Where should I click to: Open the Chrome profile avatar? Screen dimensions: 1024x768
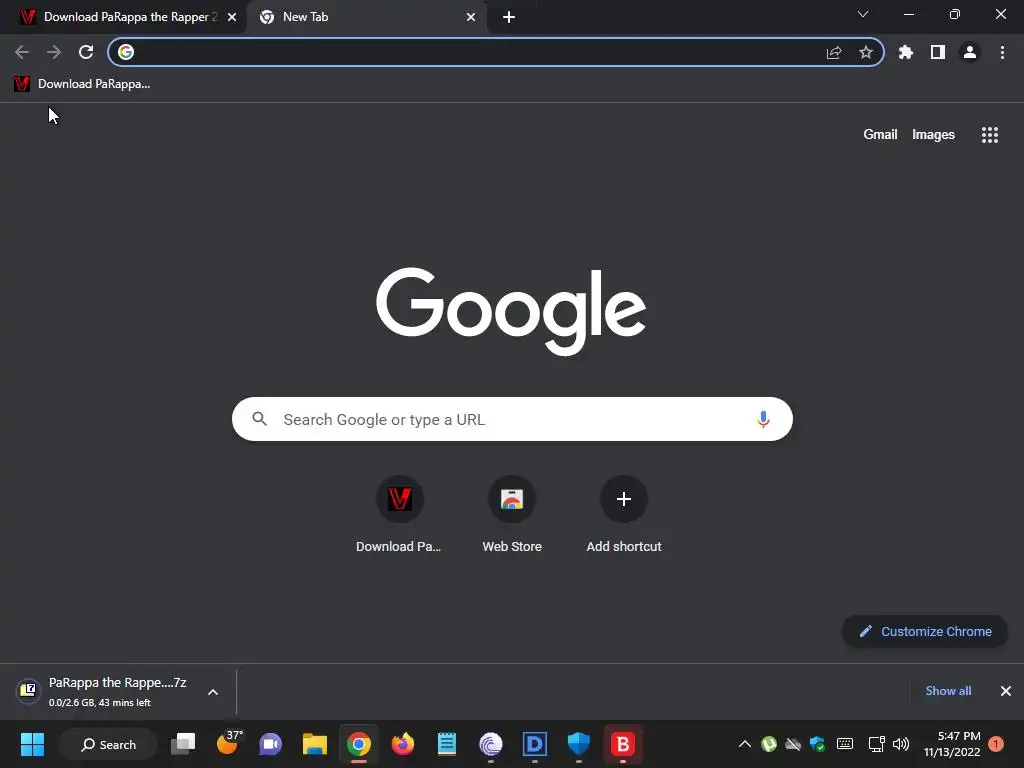click(970, 52)
